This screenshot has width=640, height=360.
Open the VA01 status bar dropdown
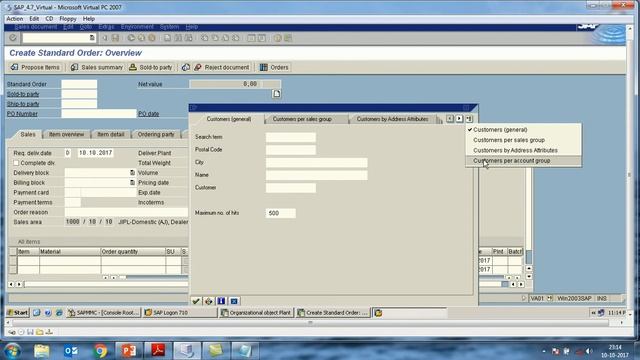tap(549, 298)
